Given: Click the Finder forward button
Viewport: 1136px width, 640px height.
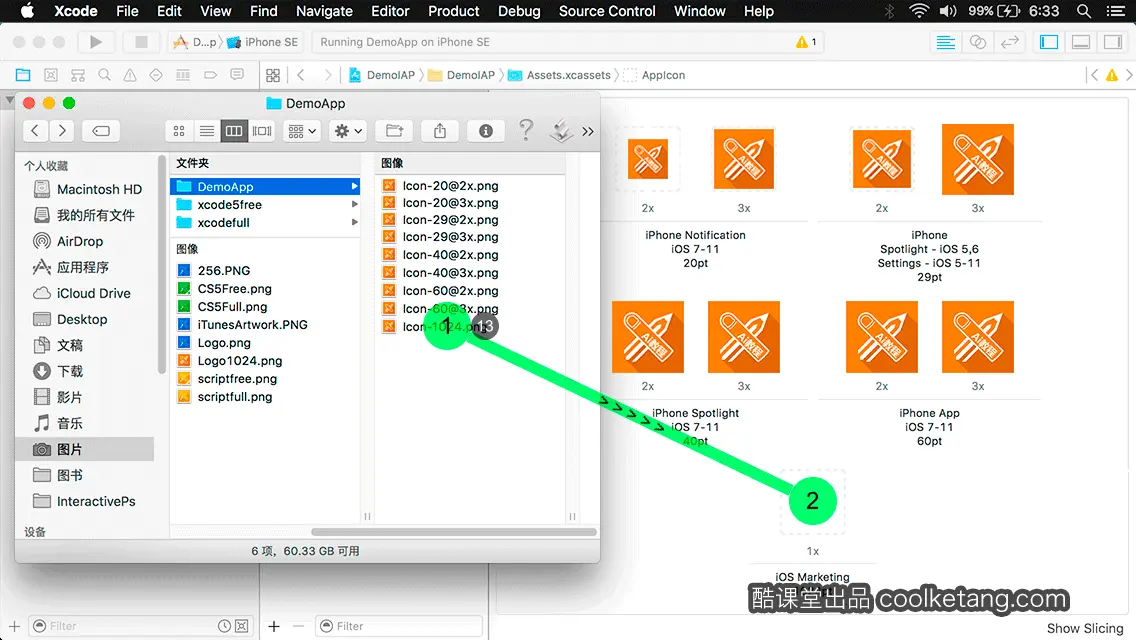Looking at the screenshot, I should (62, 131).
